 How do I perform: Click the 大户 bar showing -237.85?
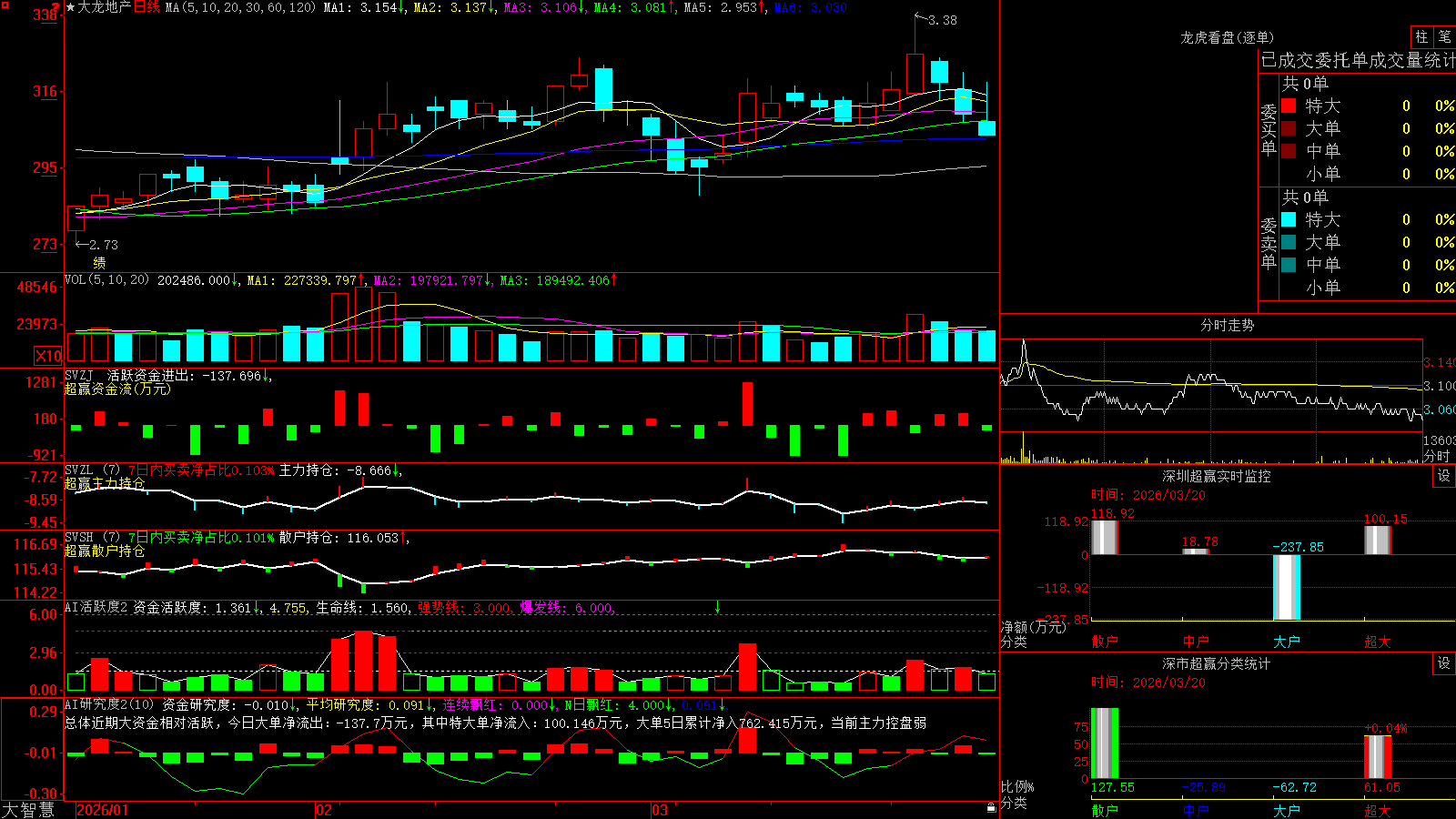click(1287, 587)
